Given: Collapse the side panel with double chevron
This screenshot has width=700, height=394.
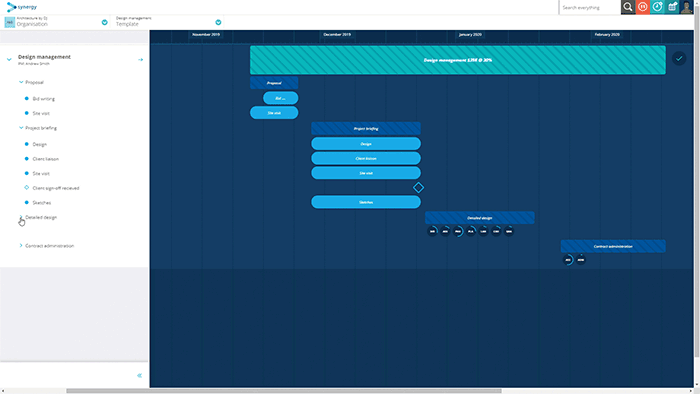Looking at the screenshot, I should click(139, 375).
